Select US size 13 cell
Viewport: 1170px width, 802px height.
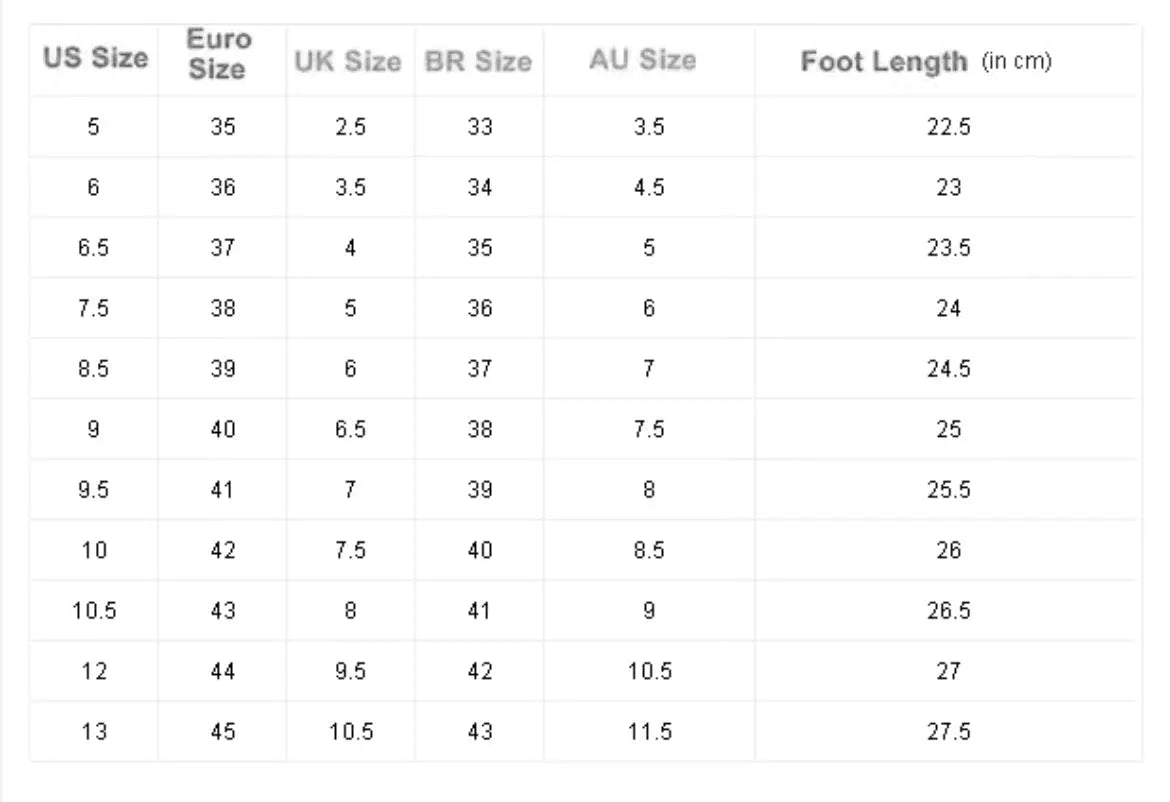tap(94, 732)
